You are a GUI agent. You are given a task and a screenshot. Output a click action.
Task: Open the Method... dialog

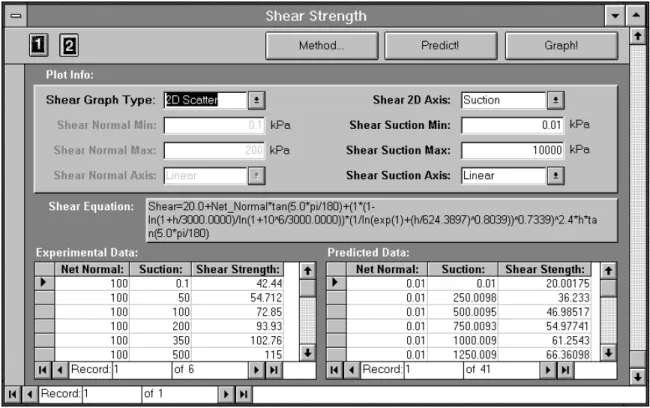tap(322, 46)
